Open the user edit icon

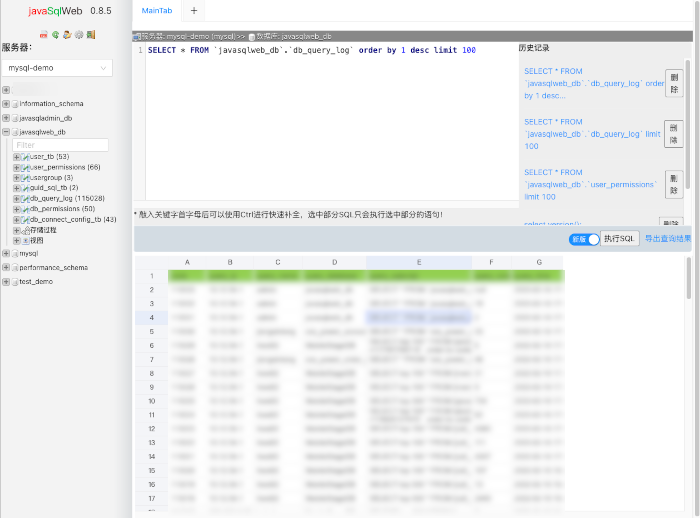(67, 35)
